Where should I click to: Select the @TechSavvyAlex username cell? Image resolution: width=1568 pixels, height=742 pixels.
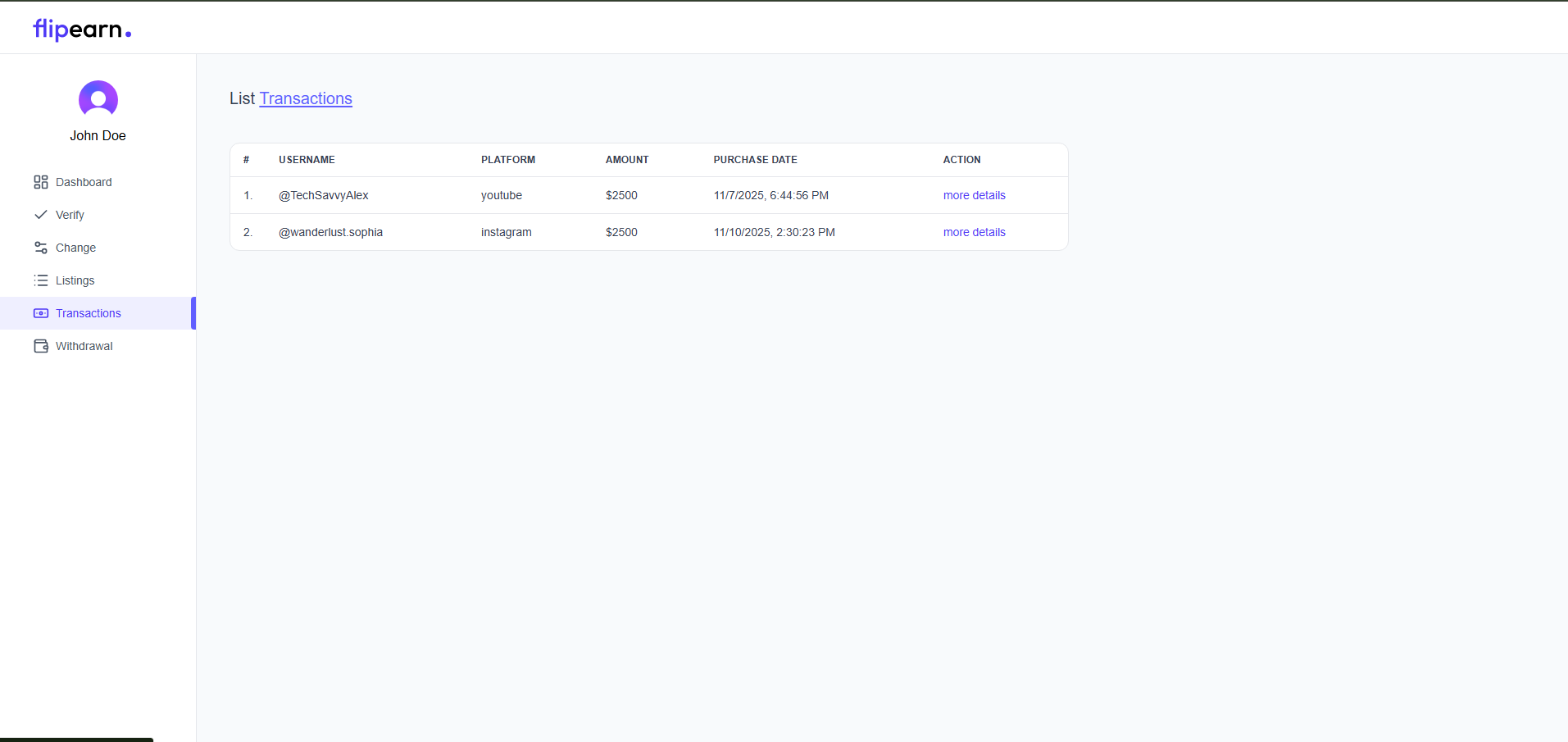[324, 195]
